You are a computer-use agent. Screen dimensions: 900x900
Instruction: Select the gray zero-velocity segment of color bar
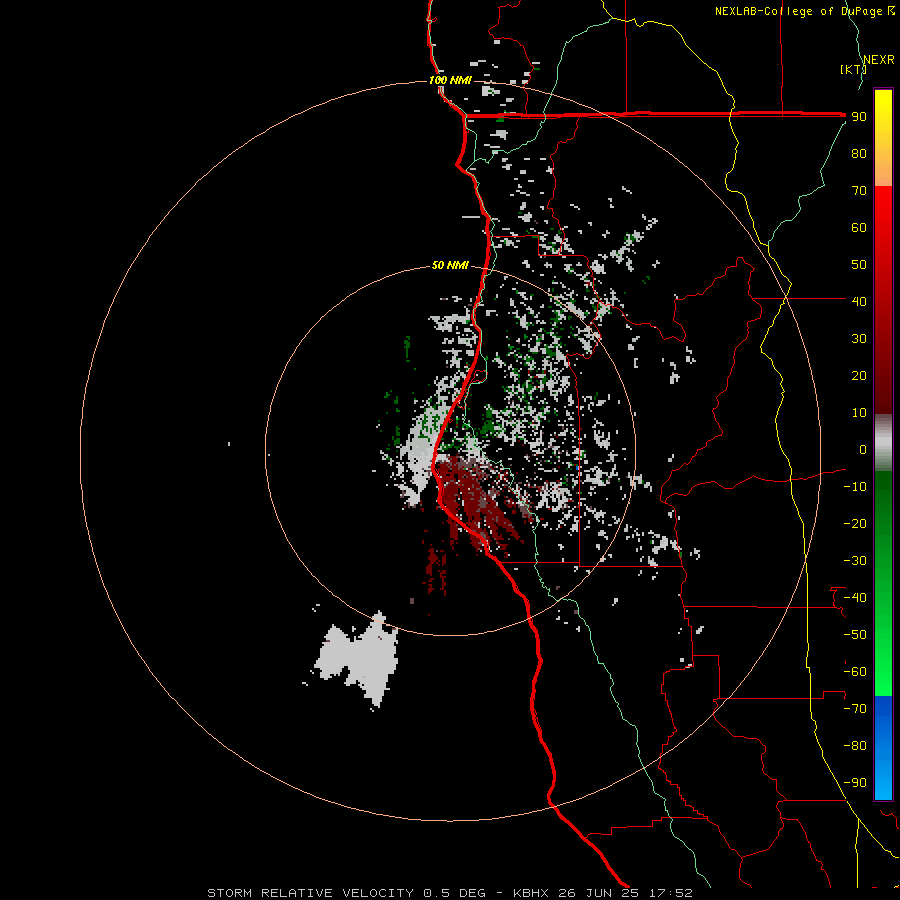[x=883, y=443]
